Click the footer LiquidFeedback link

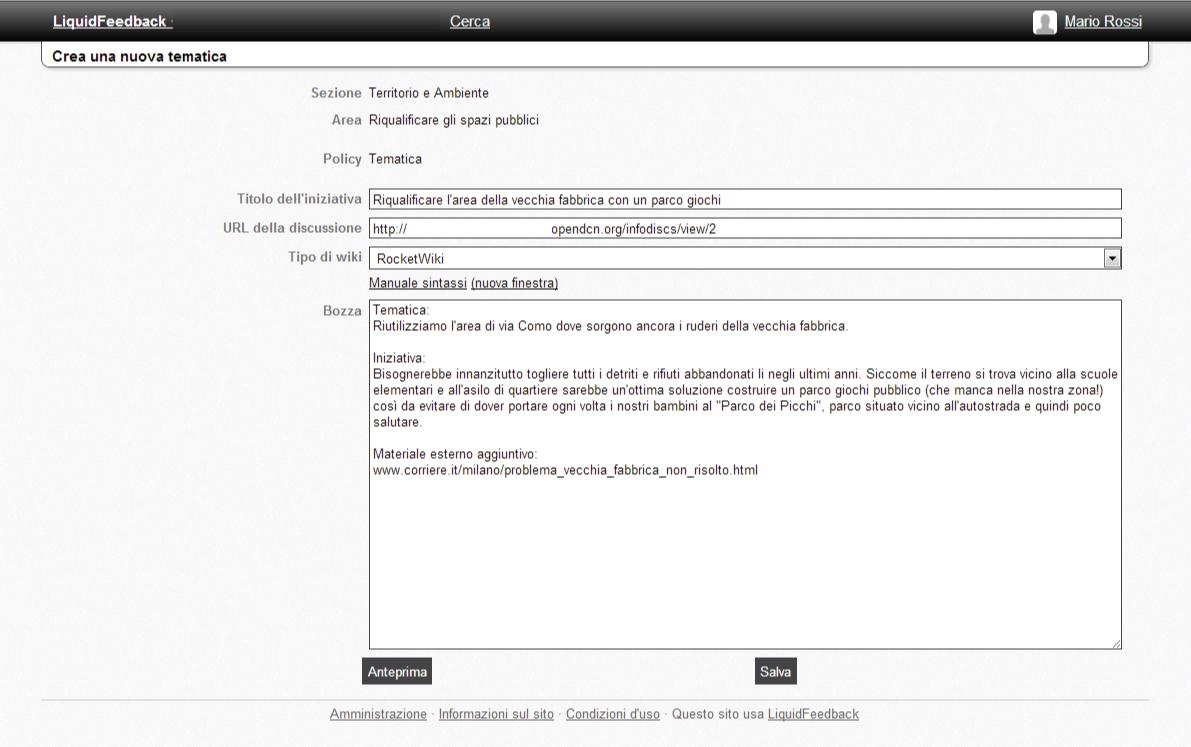coord(813,714)
